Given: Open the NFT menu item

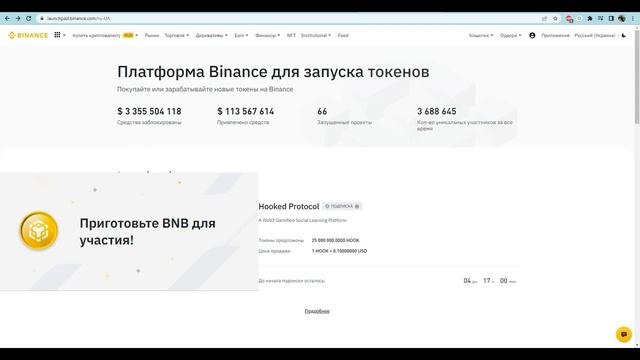Looking at the screenshot, I should pyautogui.click(x=291, y=36).
